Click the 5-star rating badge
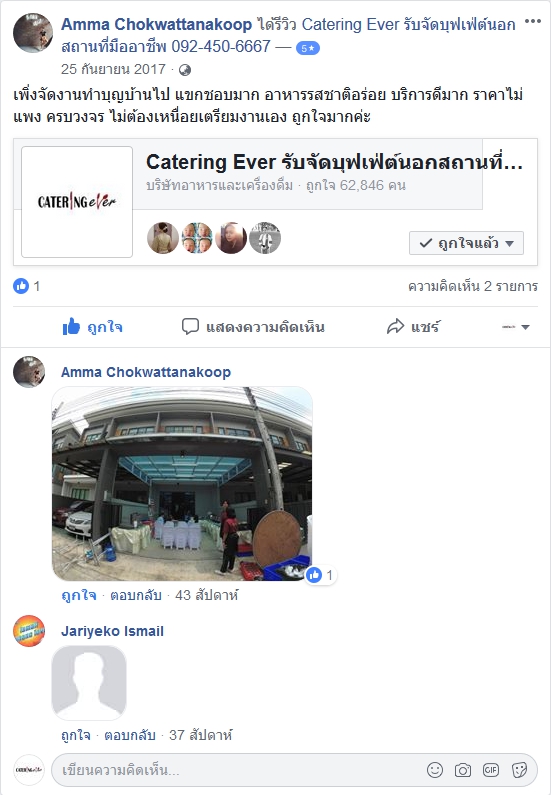This screenshot has width=551, height=795. pos(308,48)
